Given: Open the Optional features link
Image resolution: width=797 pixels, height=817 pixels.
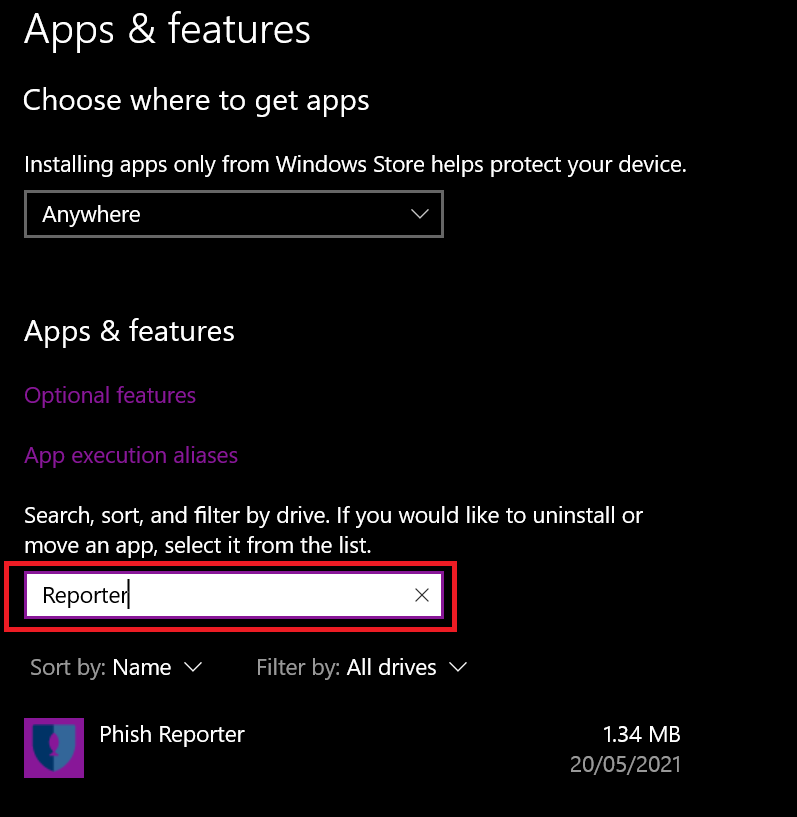Looking at the screenshot, I should (110, 395).
